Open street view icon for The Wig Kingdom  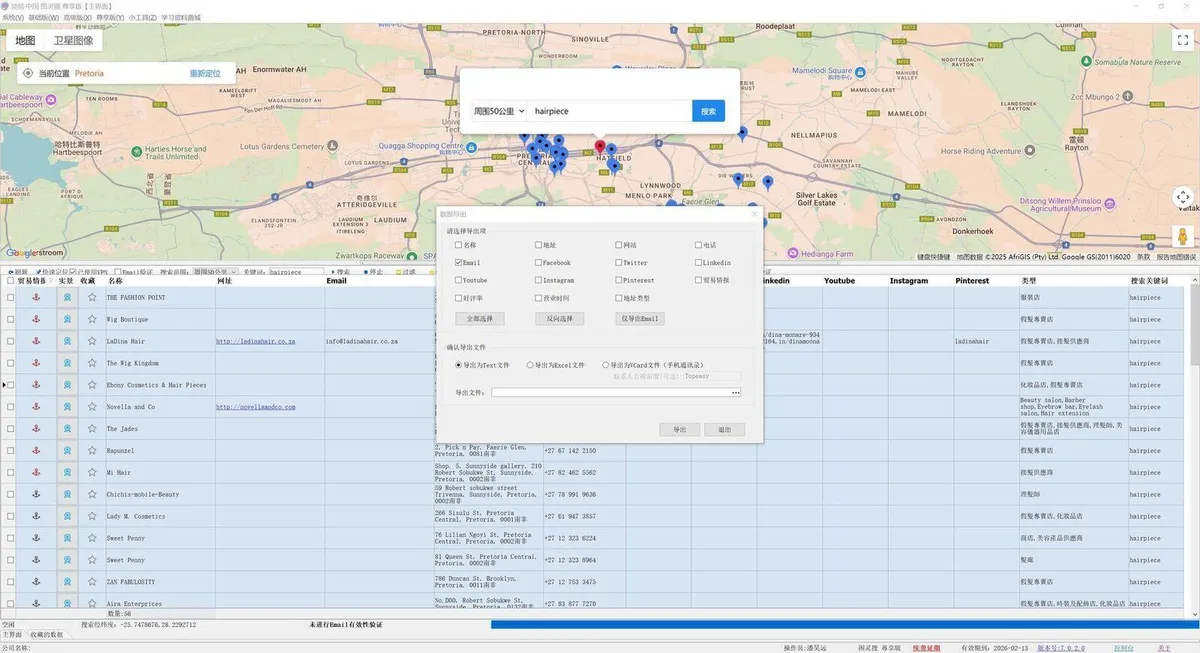tap(67, 363)
